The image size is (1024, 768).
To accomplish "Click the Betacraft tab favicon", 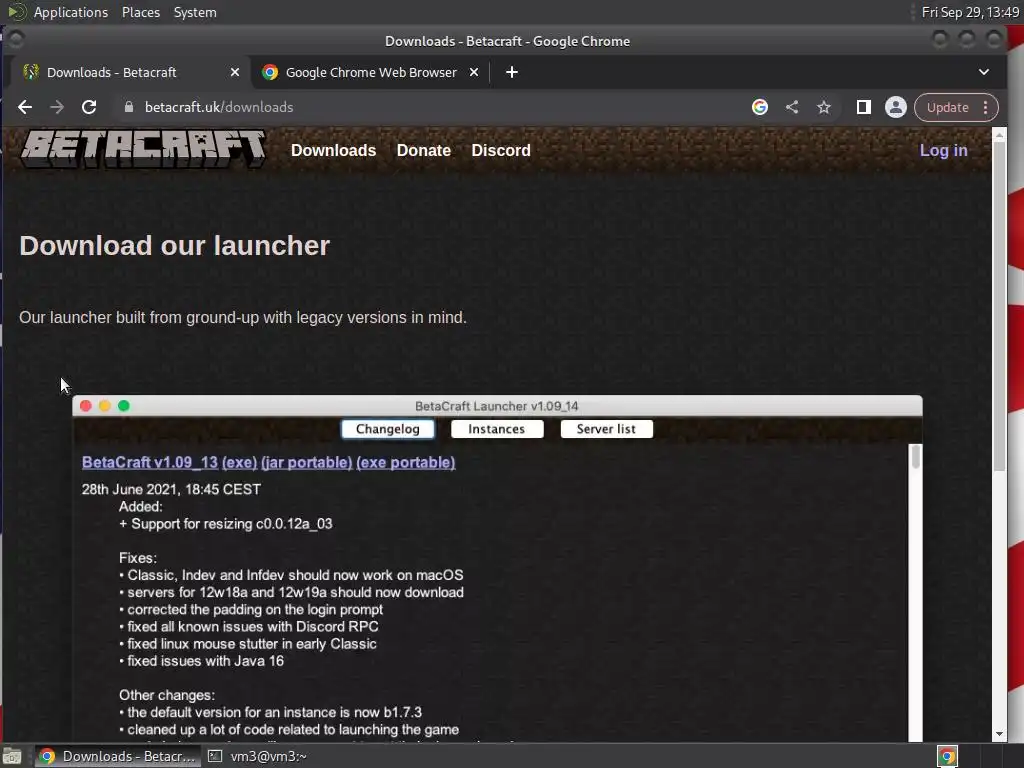I will (31, 72).
